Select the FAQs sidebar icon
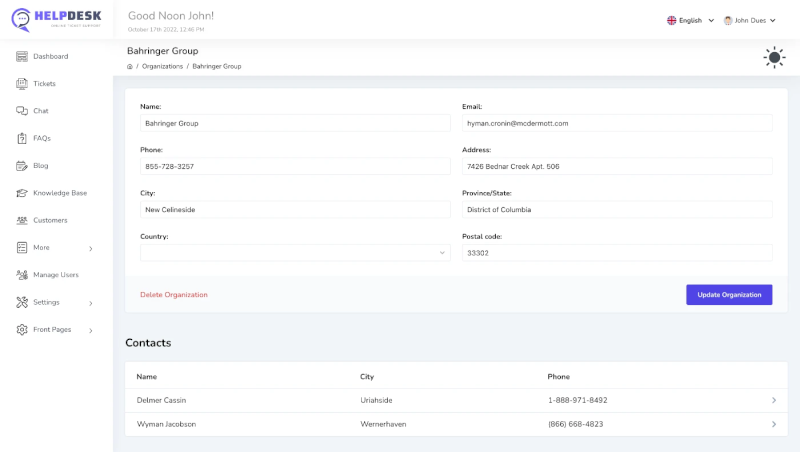800x452 pixels. (22, 138)
